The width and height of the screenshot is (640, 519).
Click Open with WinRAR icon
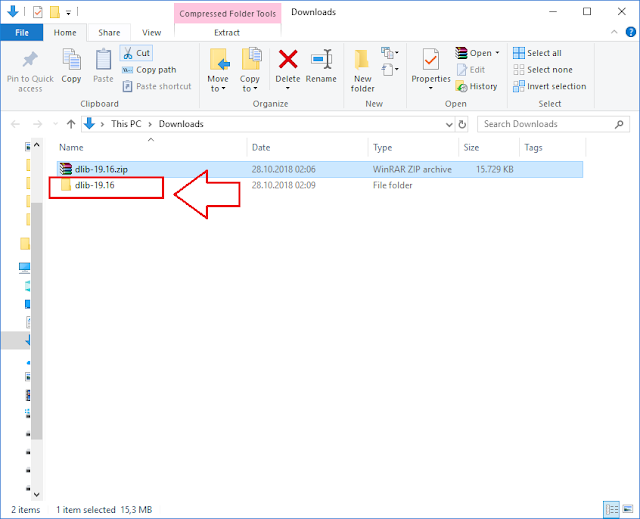click(x=461, y=53)
